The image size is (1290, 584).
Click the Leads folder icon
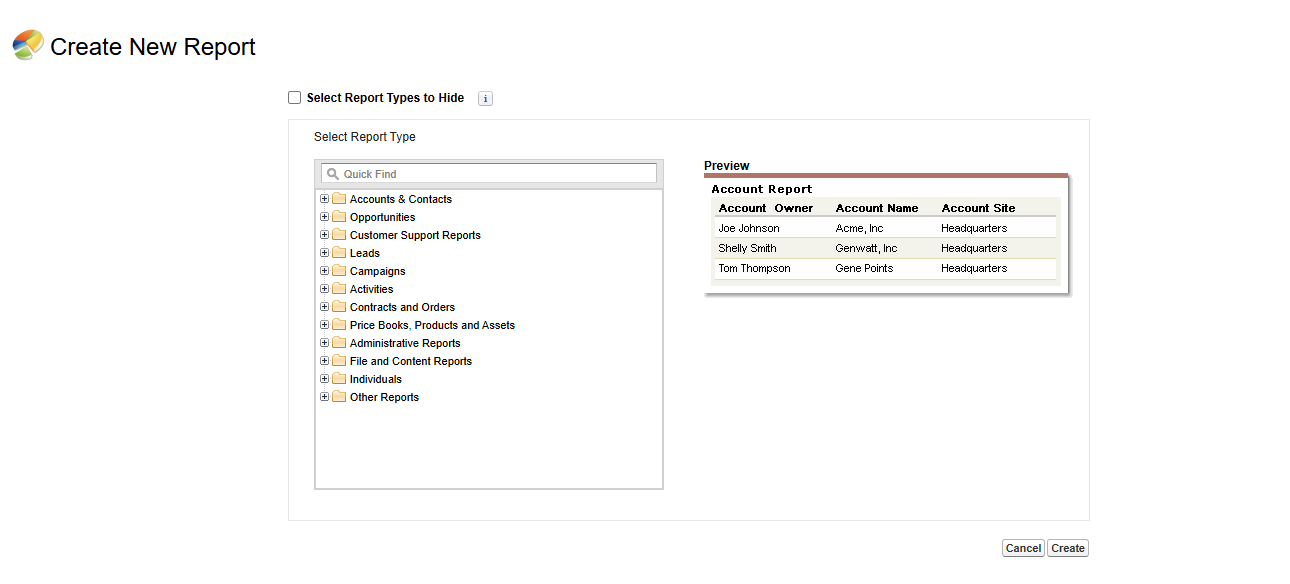[x=337, y=253]
